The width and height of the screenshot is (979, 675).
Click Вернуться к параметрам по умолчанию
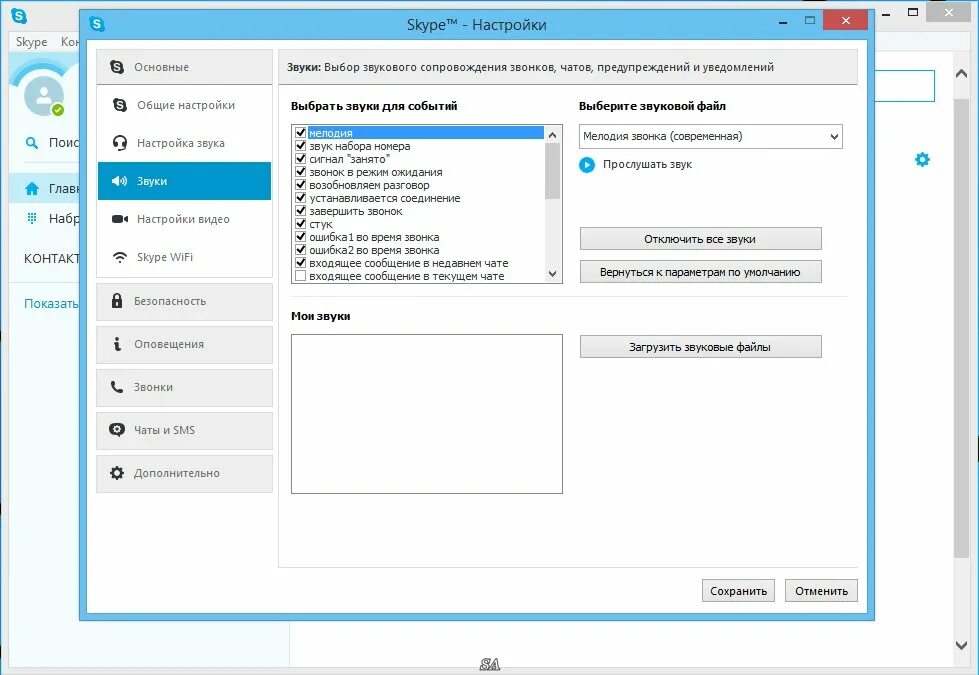(701, 272)
